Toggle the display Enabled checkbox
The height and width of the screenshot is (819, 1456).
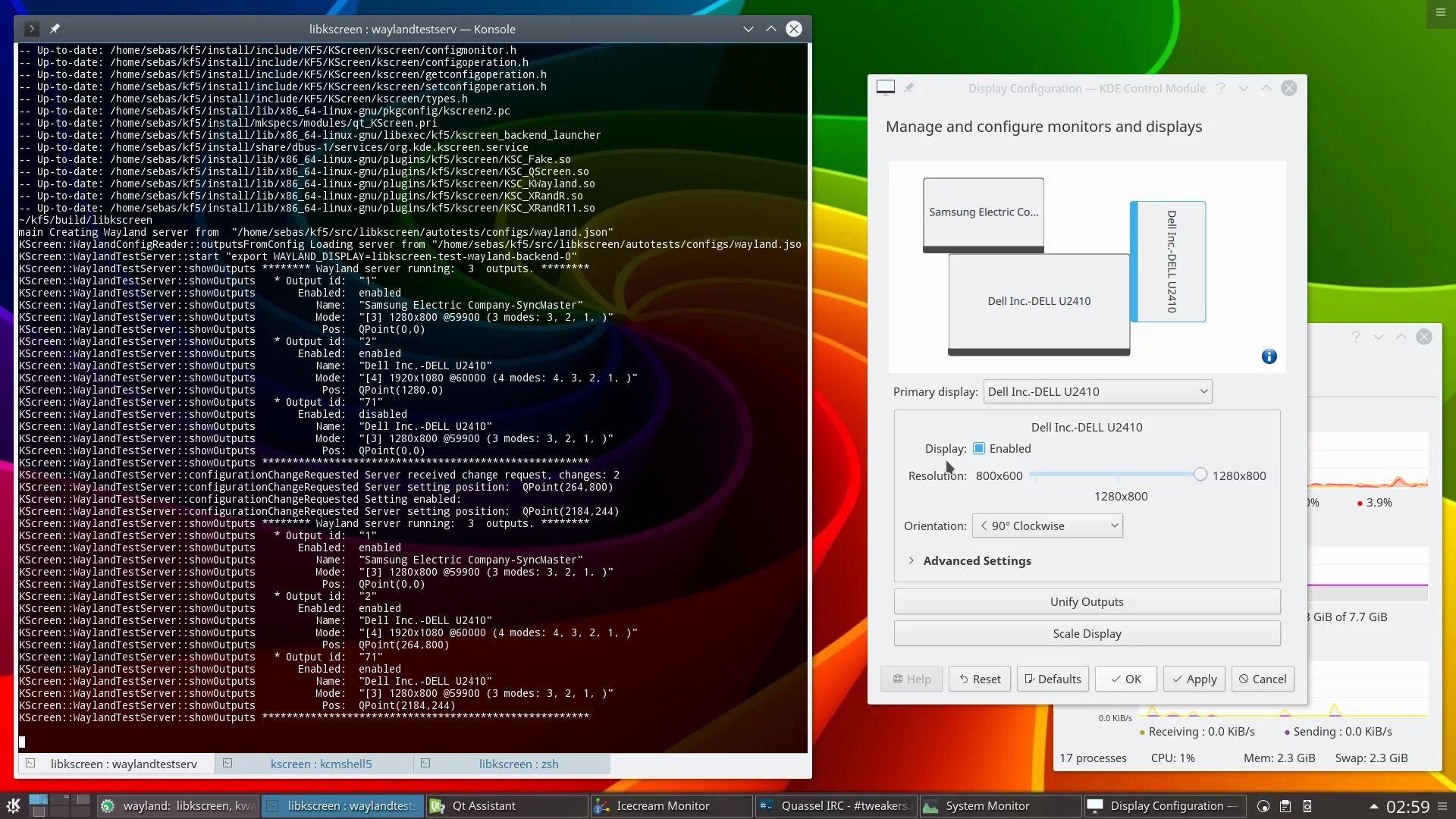point(979,448)
